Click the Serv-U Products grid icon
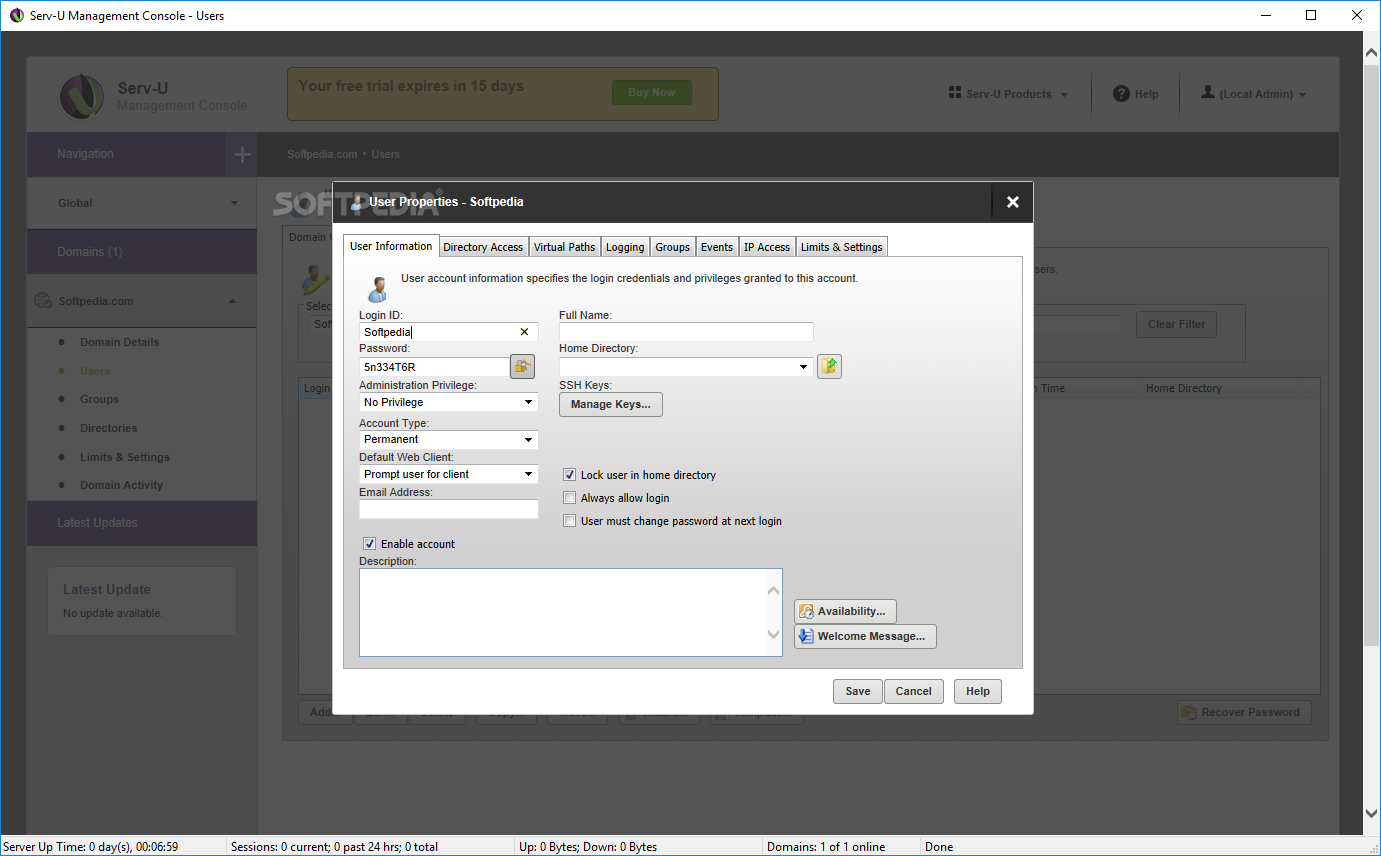This screenshot has height=856, width=1381. point(954,93)
